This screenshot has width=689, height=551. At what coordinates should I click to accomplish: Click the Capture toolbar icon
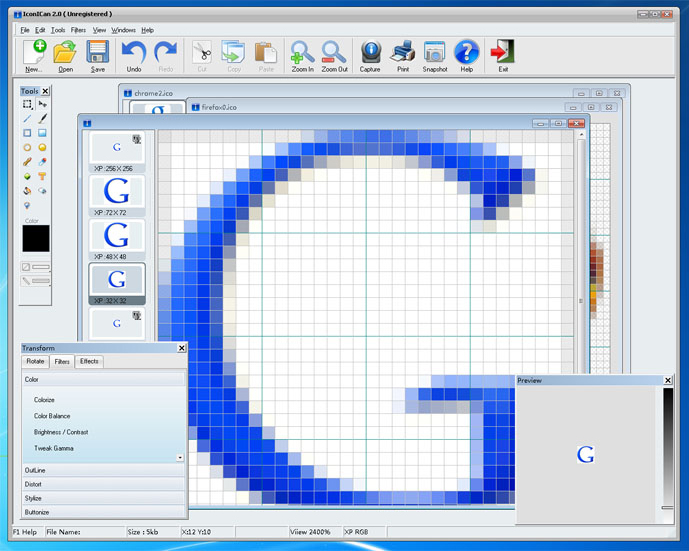370,55
